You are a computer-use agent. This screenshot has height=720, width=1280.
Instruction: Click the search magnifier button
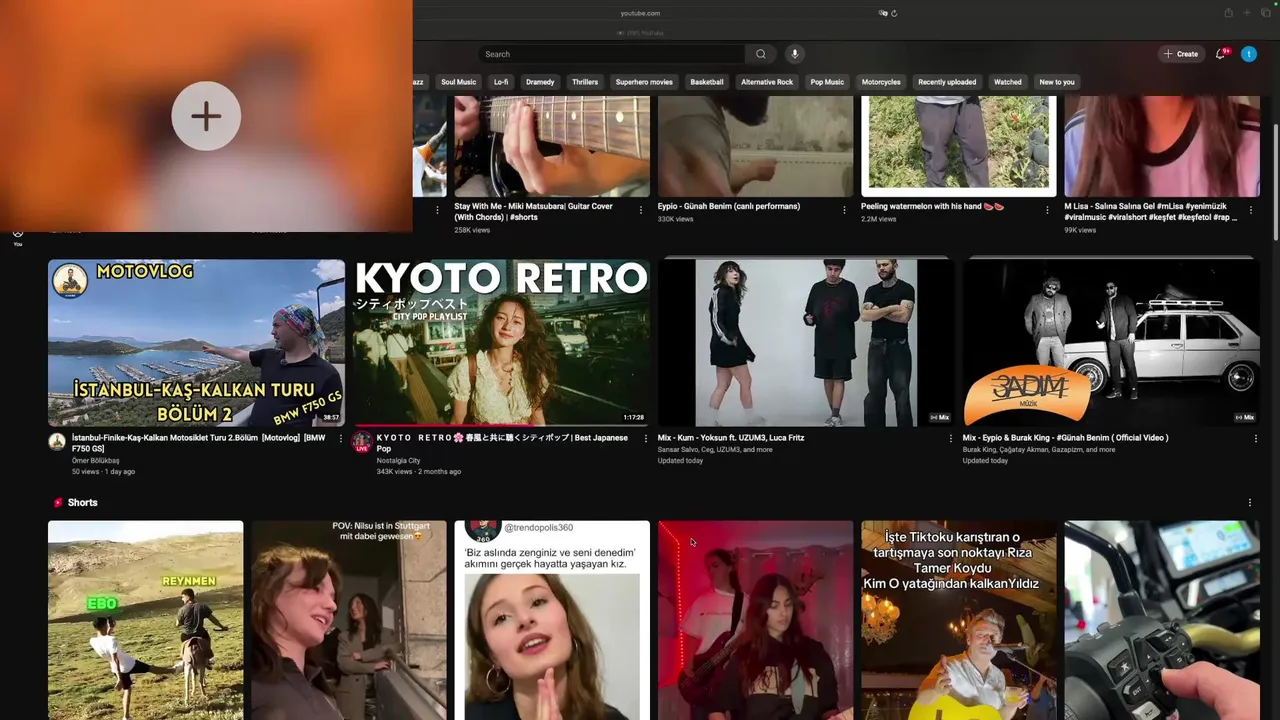tap(761, 54)
